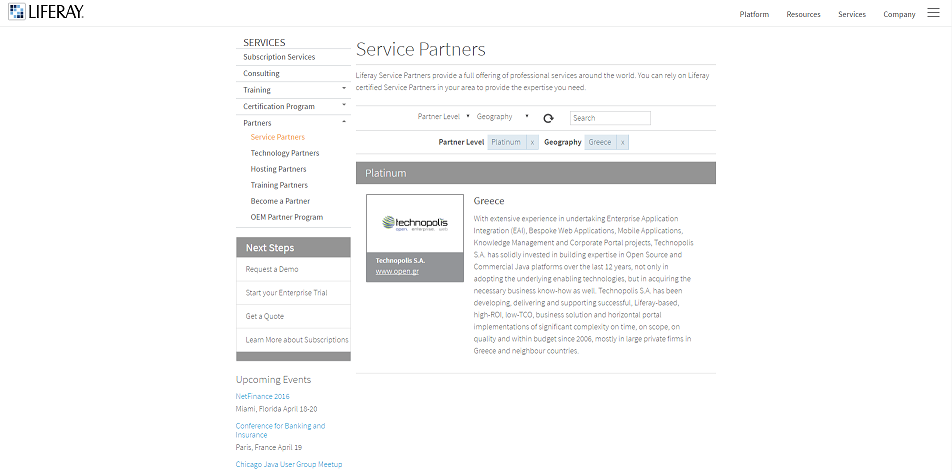This screenshot has width=952, height=472.
Task: Open Hosting Partners
Action: click(278, 169)
